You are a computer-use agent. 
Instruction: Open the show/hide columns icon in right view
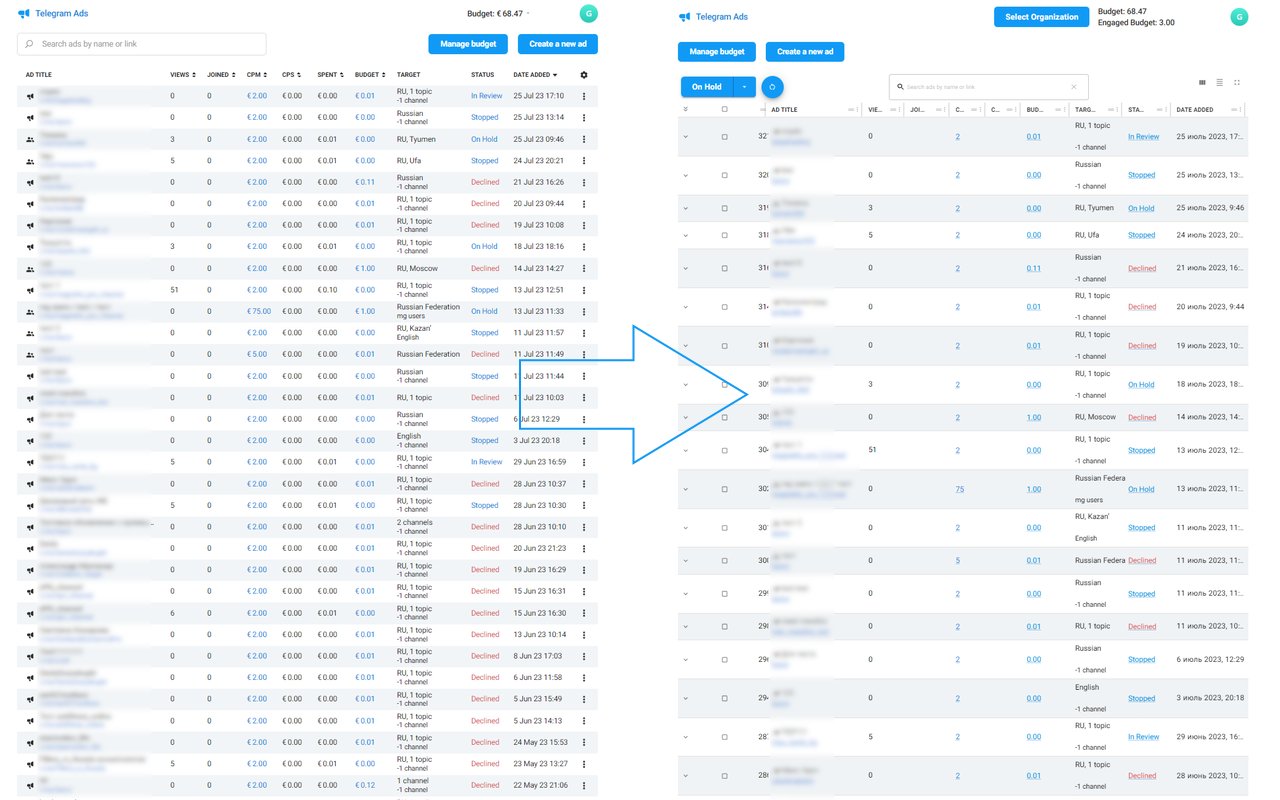pyautogui.click(x=1202, y=83)
